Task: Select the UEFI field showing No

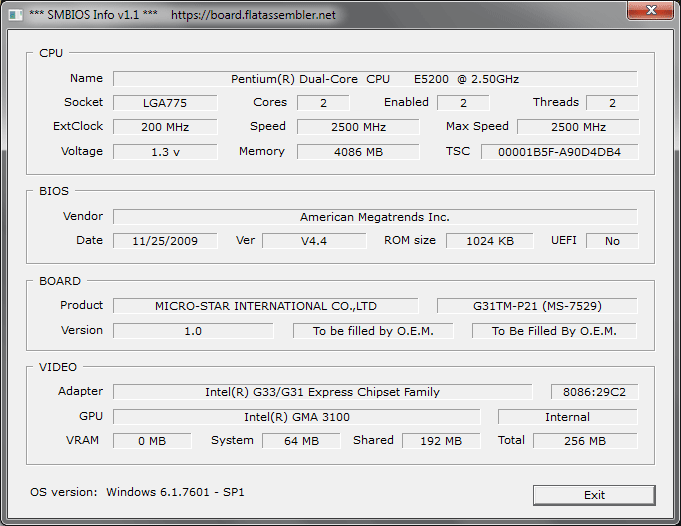Action: click(612, 241)
